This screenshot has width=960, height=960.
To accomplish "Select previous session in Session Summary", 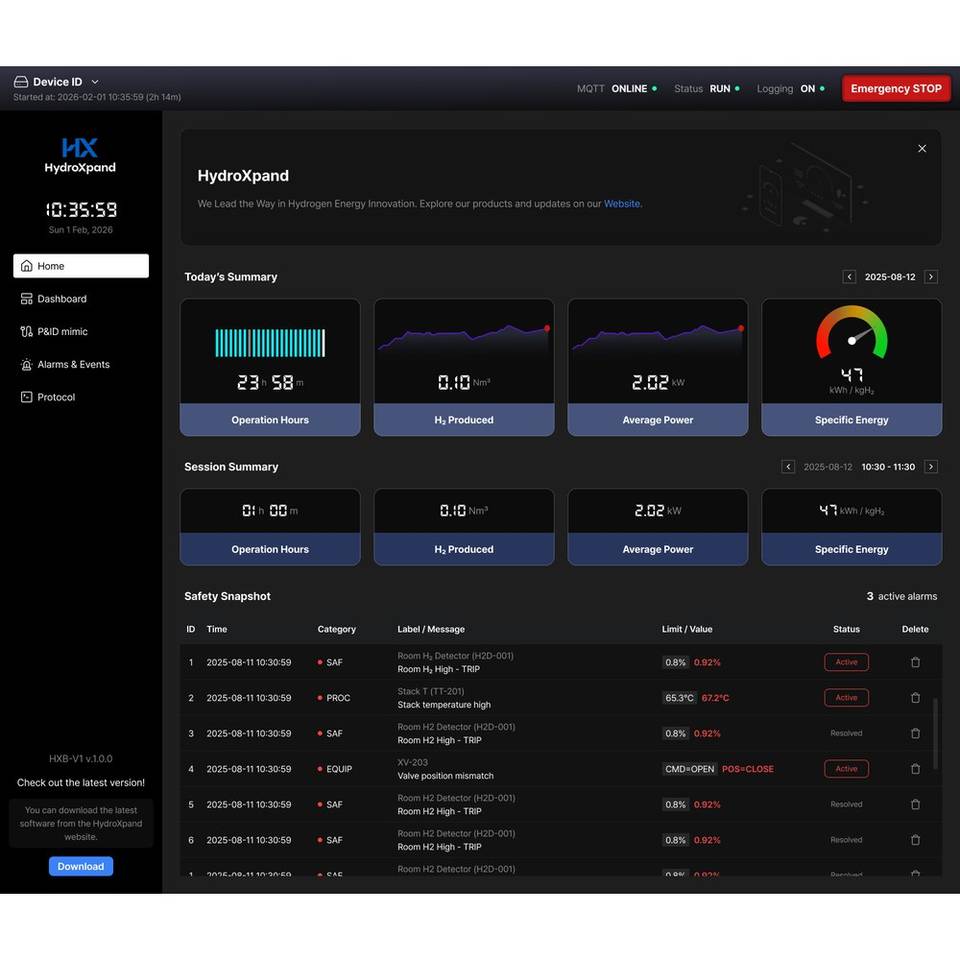I will tap(789, 467).
